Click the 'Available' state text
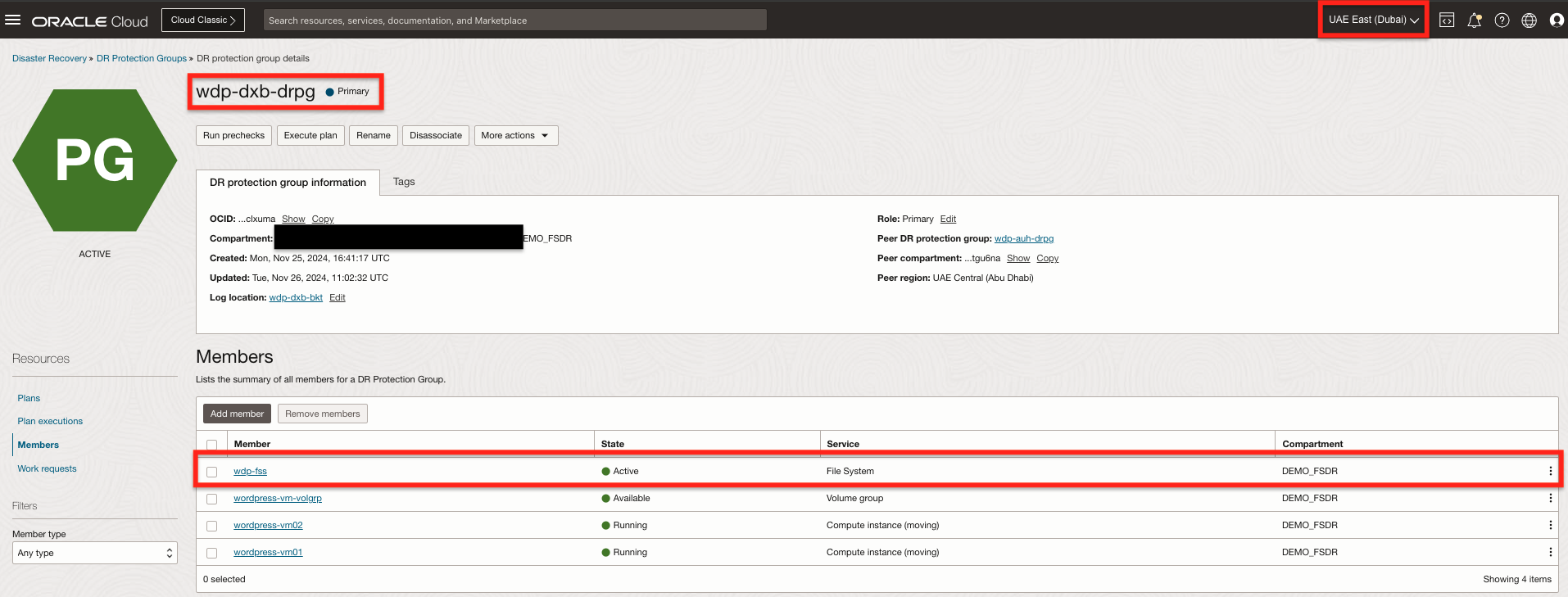This screenshot has height=597, width=1568. click(x=632, y=498)
